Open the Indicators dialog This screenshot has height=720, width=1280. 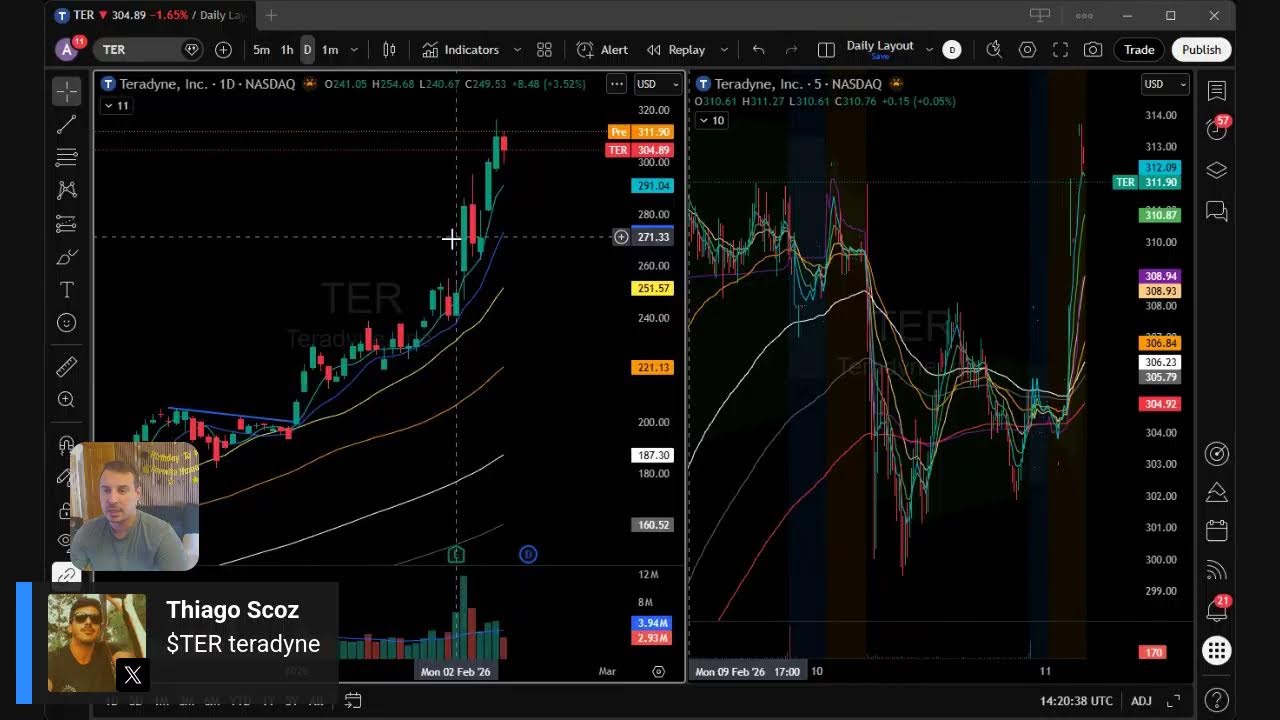click(461, 50)
